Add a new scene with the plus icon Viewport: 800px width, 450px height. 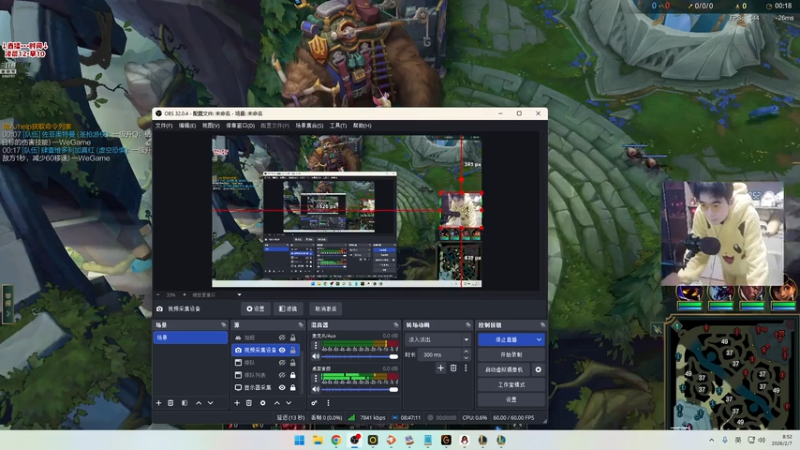[x=159, y=403]
